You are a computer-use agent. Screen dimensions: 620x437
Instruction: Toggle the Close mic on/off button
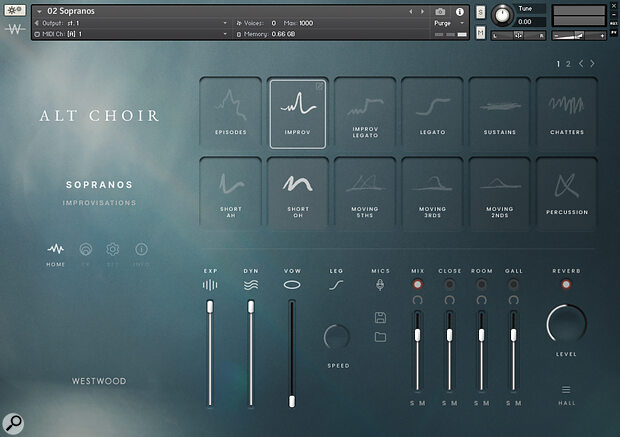click(450, 285)
